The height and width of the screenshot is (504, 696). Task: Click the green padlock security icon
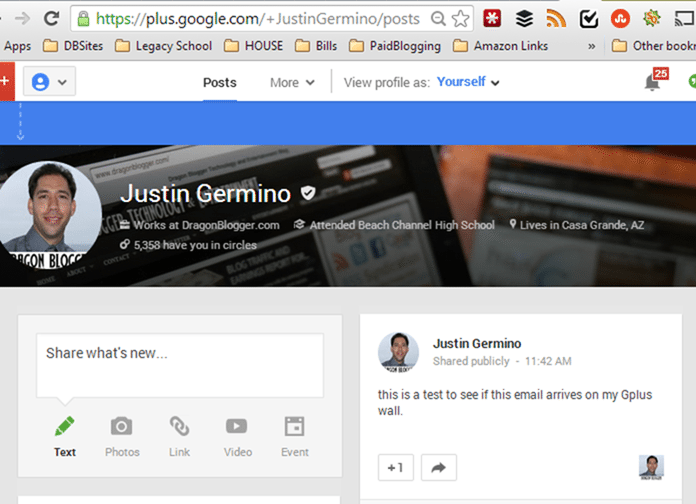coord(83,19)
